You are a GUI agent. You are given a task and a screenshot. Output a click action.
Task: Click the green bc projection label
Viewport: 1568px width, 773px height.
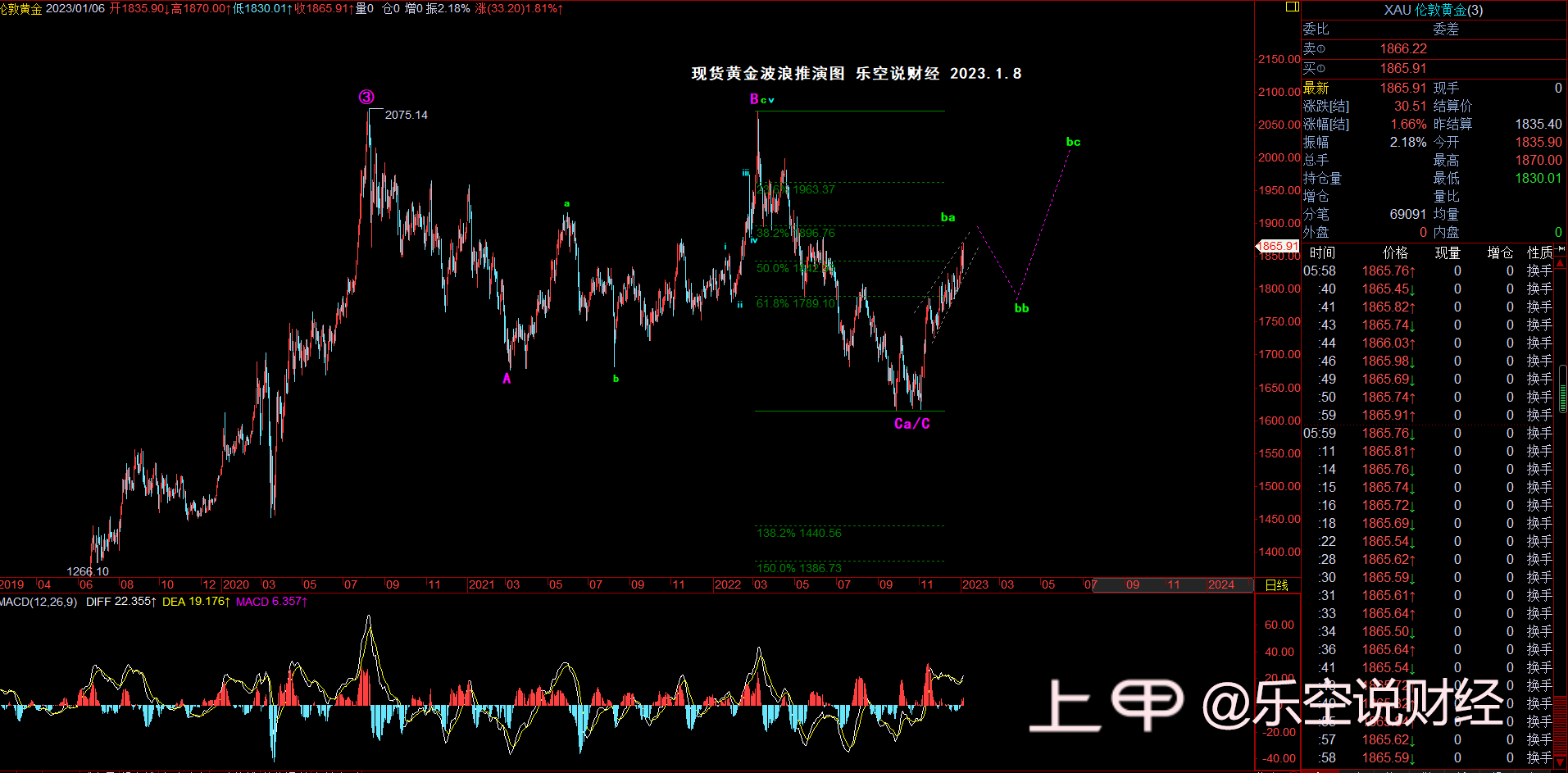[1073, 142]
